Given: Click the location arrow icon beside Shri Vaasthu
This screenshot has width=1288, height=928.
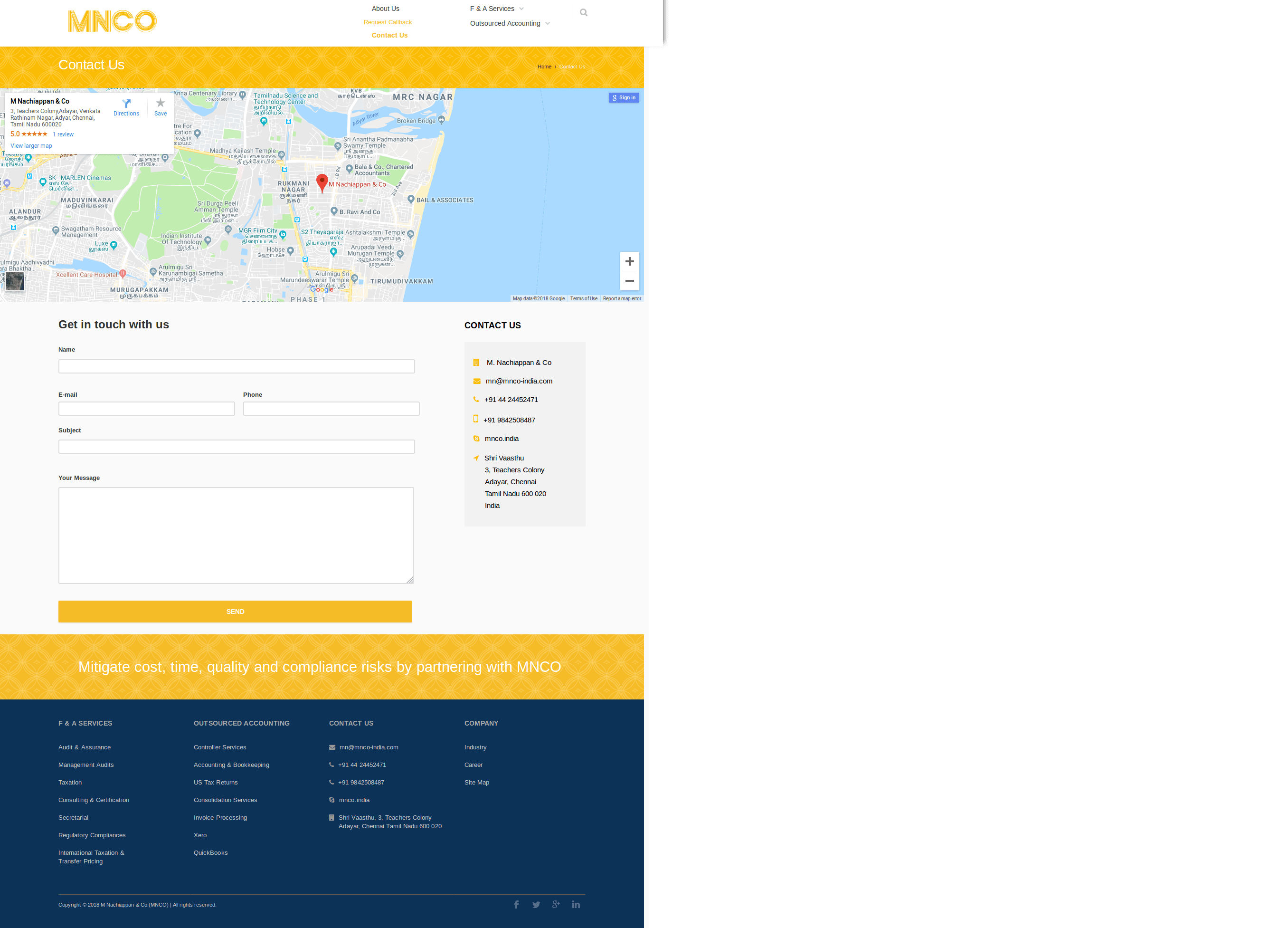Looking at the screenshot, I should tap(476, 458).
